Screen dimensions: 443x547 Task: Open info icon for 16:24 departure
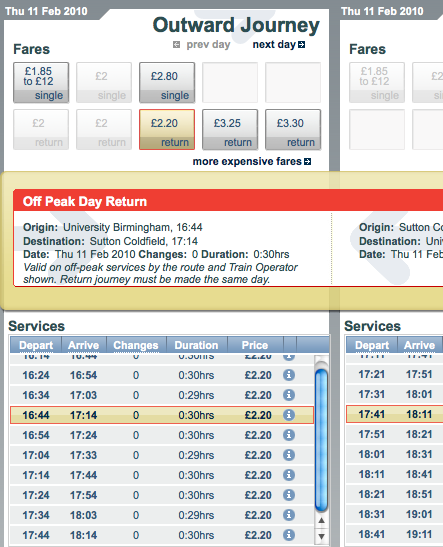coord(289,375)
